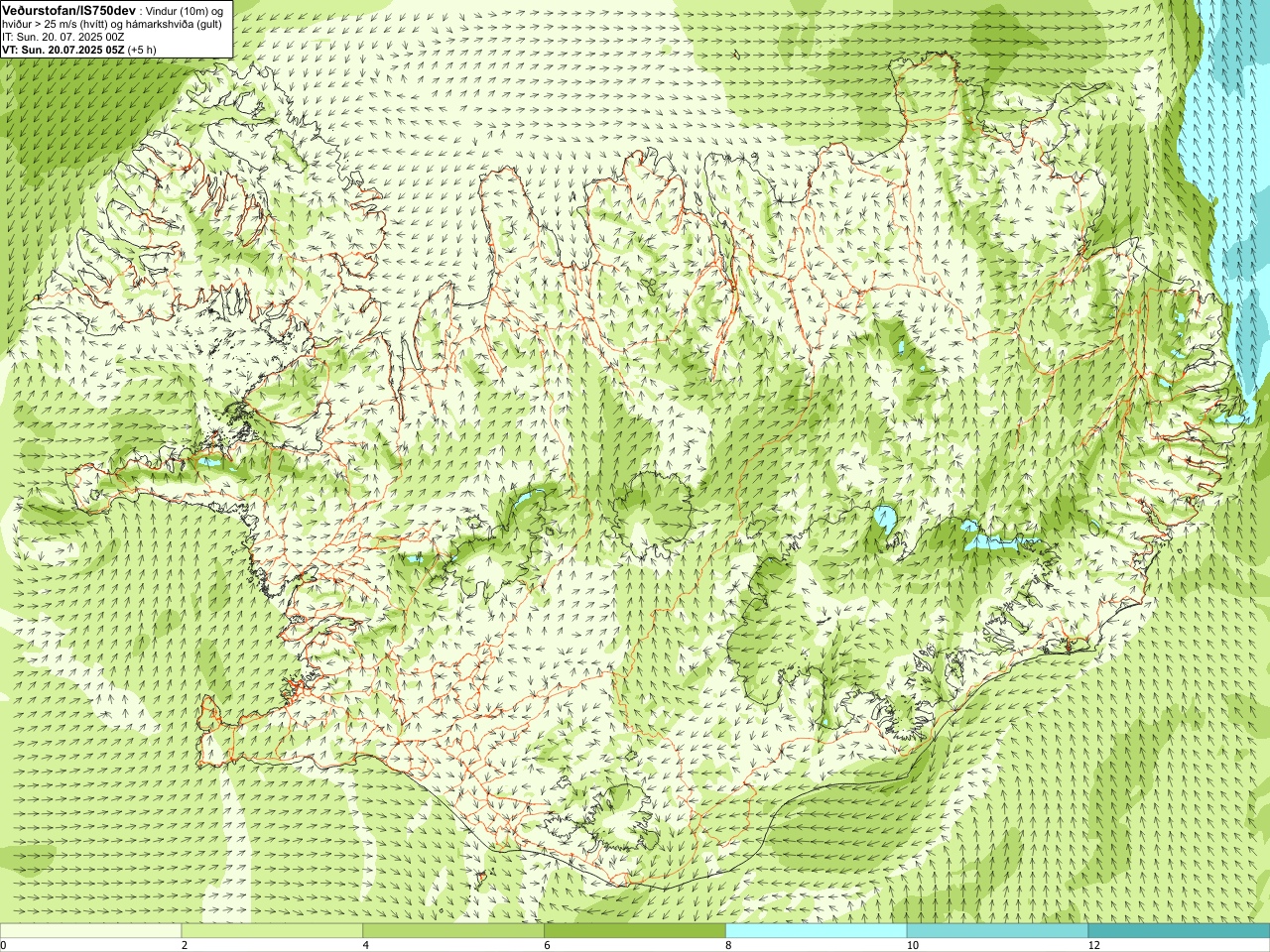Click the '2' tick label on color scale

point(185,945)
